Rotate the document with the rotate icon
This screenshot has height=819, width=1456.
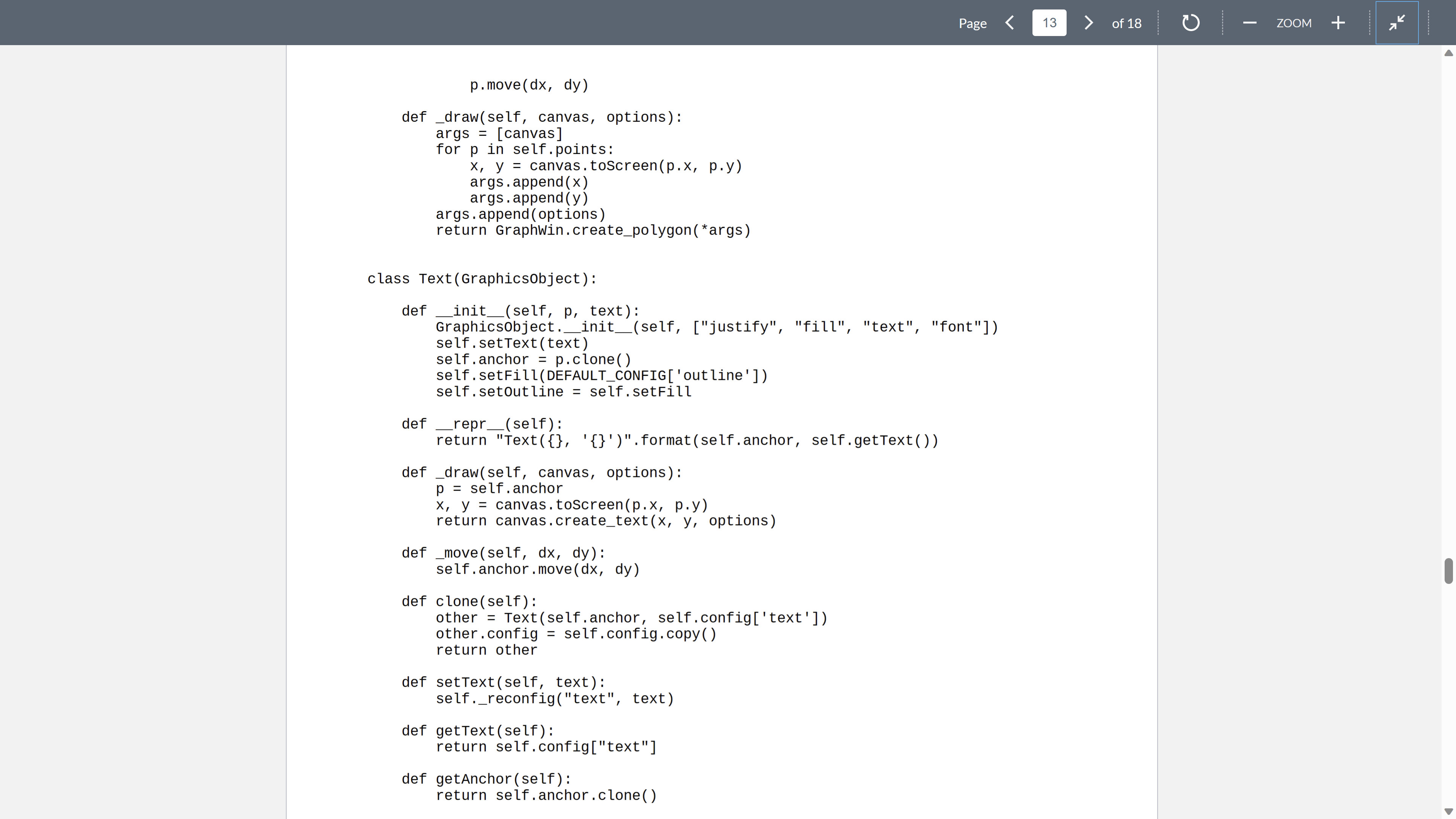tap(1190, 23)
